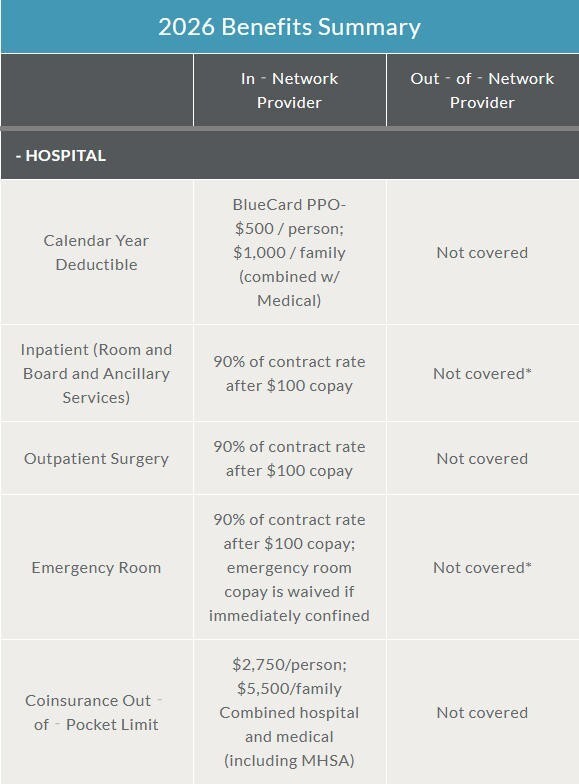The image size is (579, 784).
Task: Click the Emergency Room row label
Action: click(x=96, y=568)
